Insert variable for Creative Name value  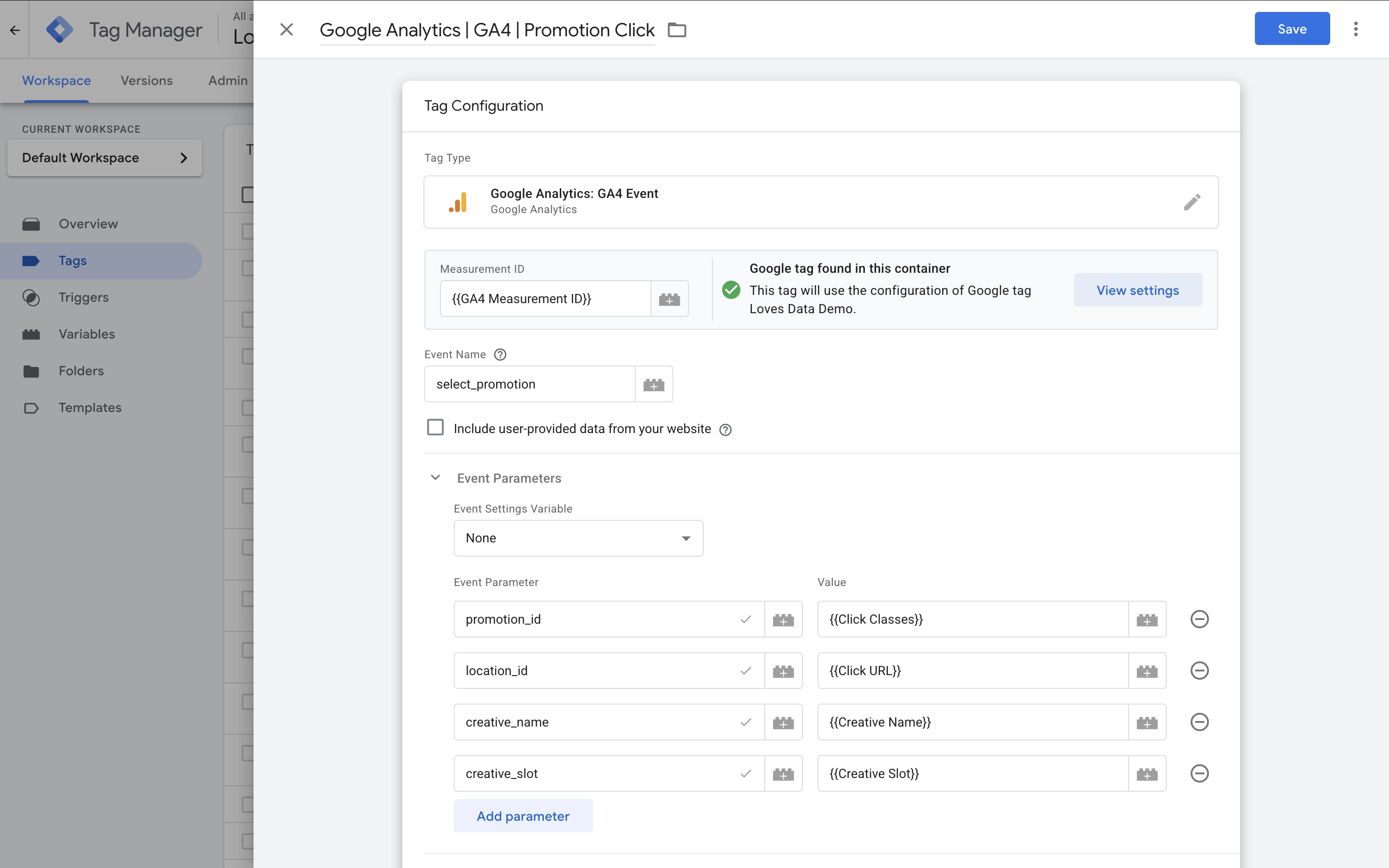pos(1147,722)
